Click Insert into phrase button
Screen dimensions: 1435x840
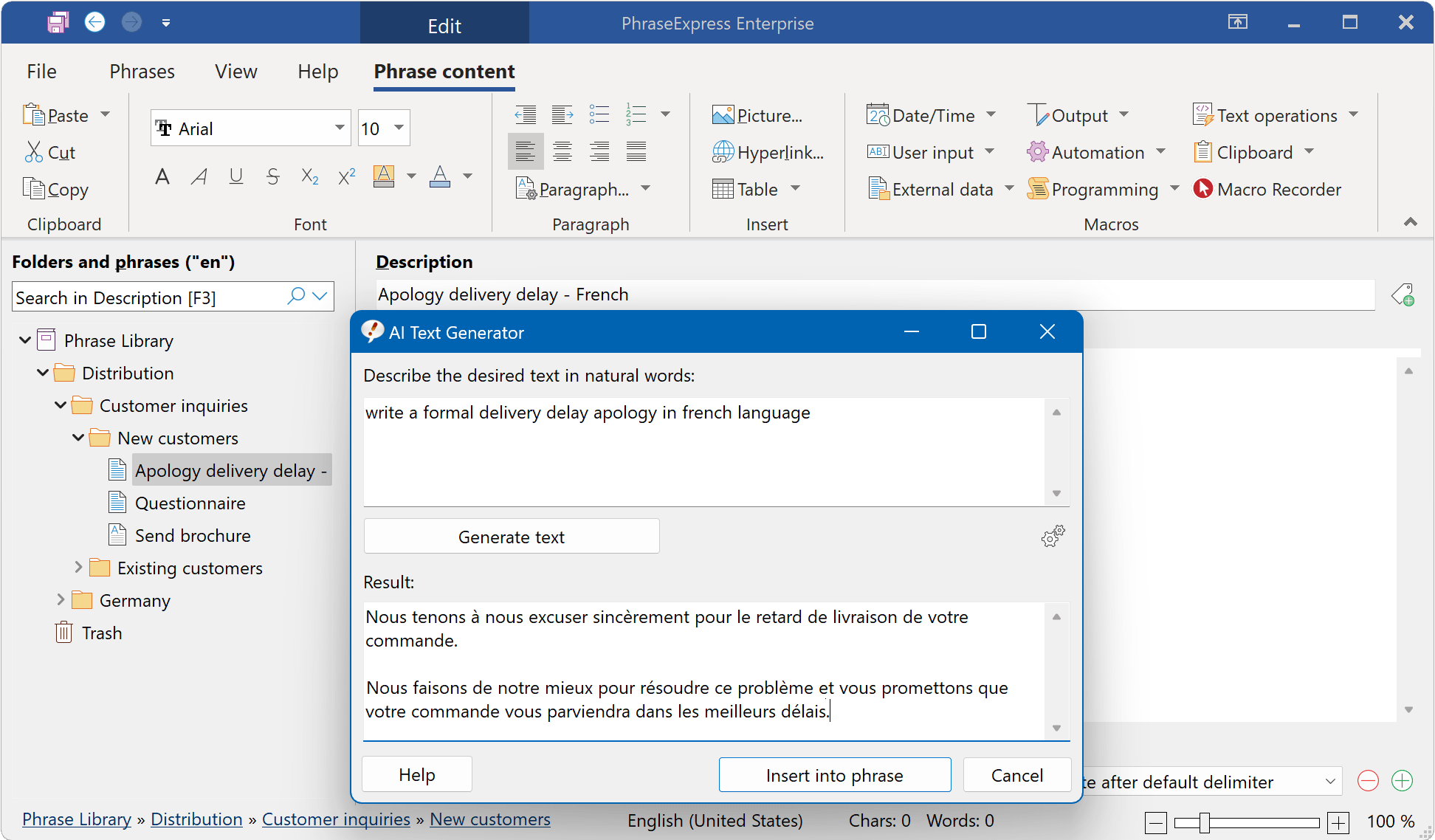click(x=834, y=774)
